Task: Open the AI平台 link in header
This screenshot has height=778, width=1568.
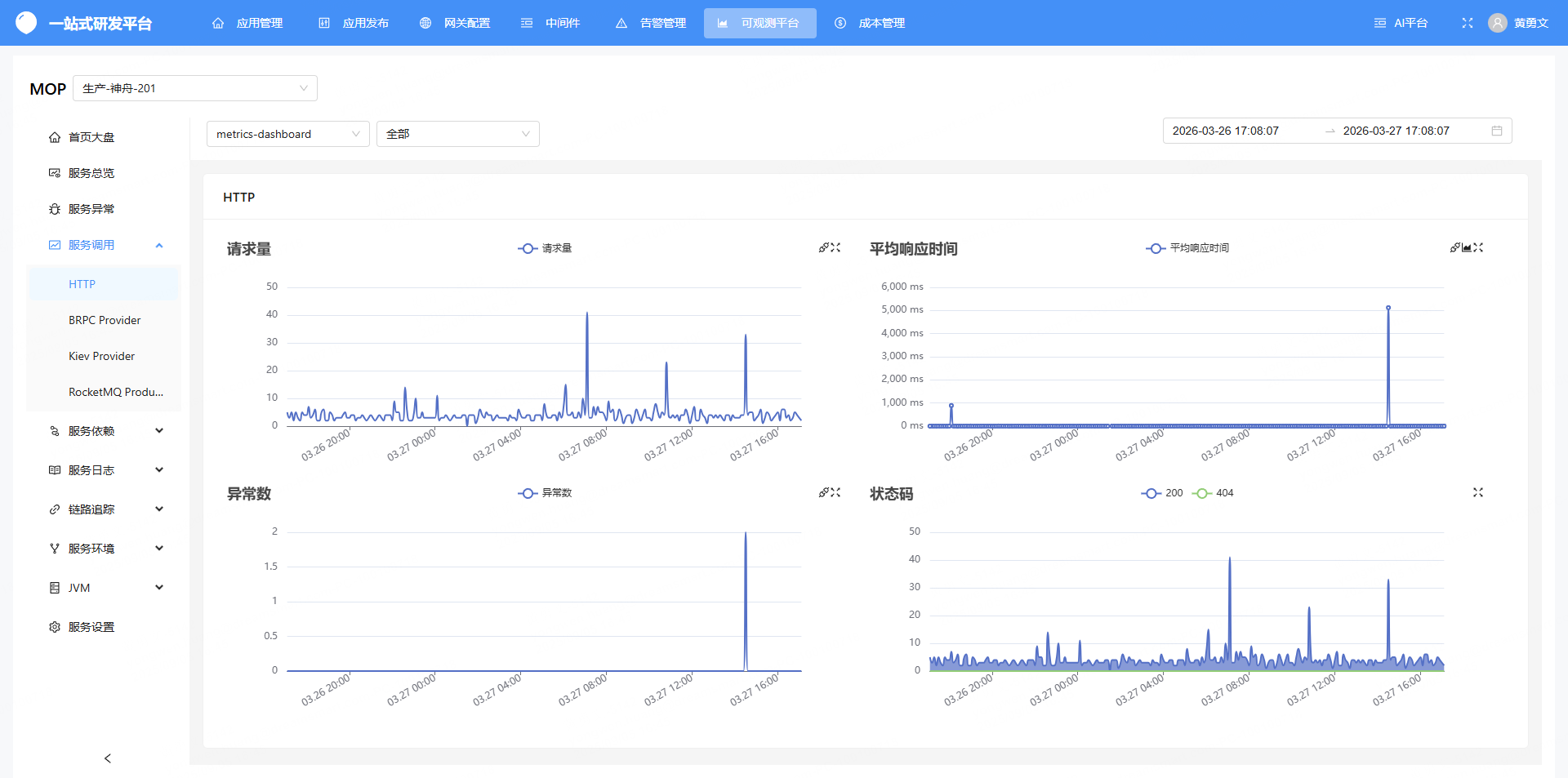Action: 1401,23
